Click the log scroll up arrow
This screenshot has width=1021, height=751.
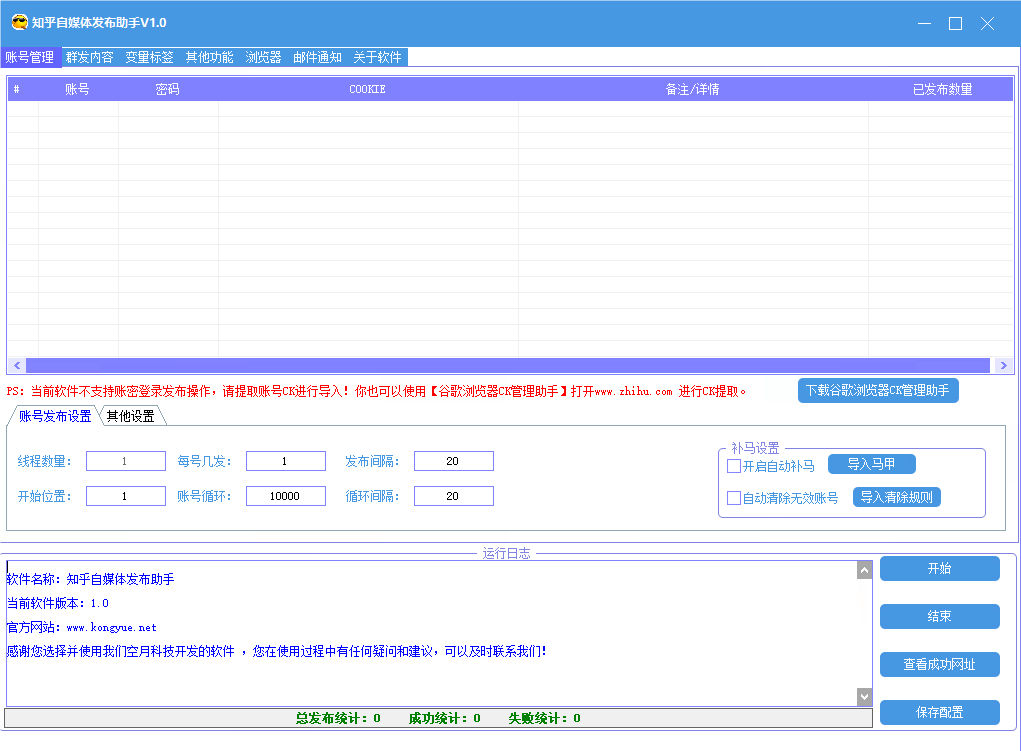pyautogui.click(x=864, y=571)
